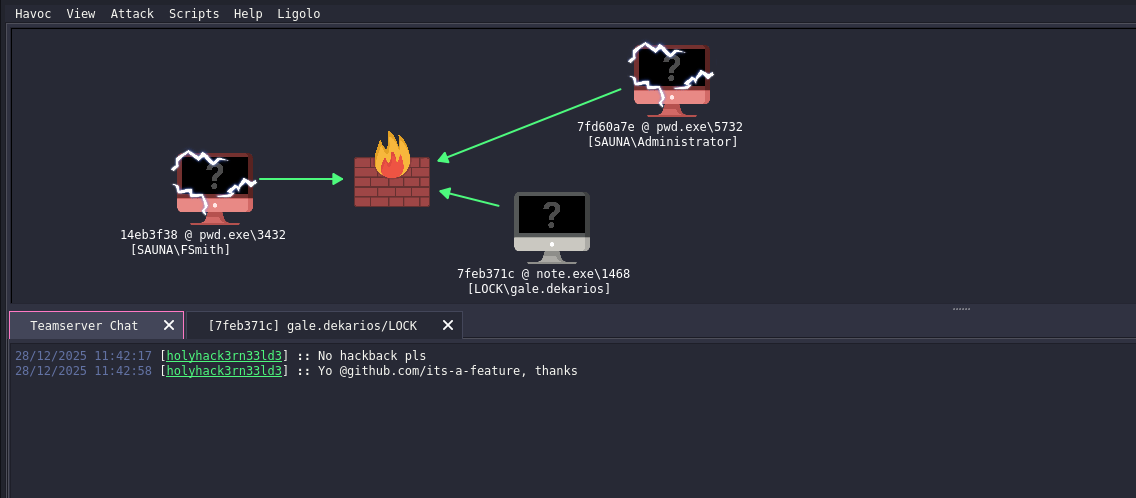Click the 7fd60a7e @ pwd.exe\5732 agent label
This screenshot has width=1136, height=498.
coord(659,127)
